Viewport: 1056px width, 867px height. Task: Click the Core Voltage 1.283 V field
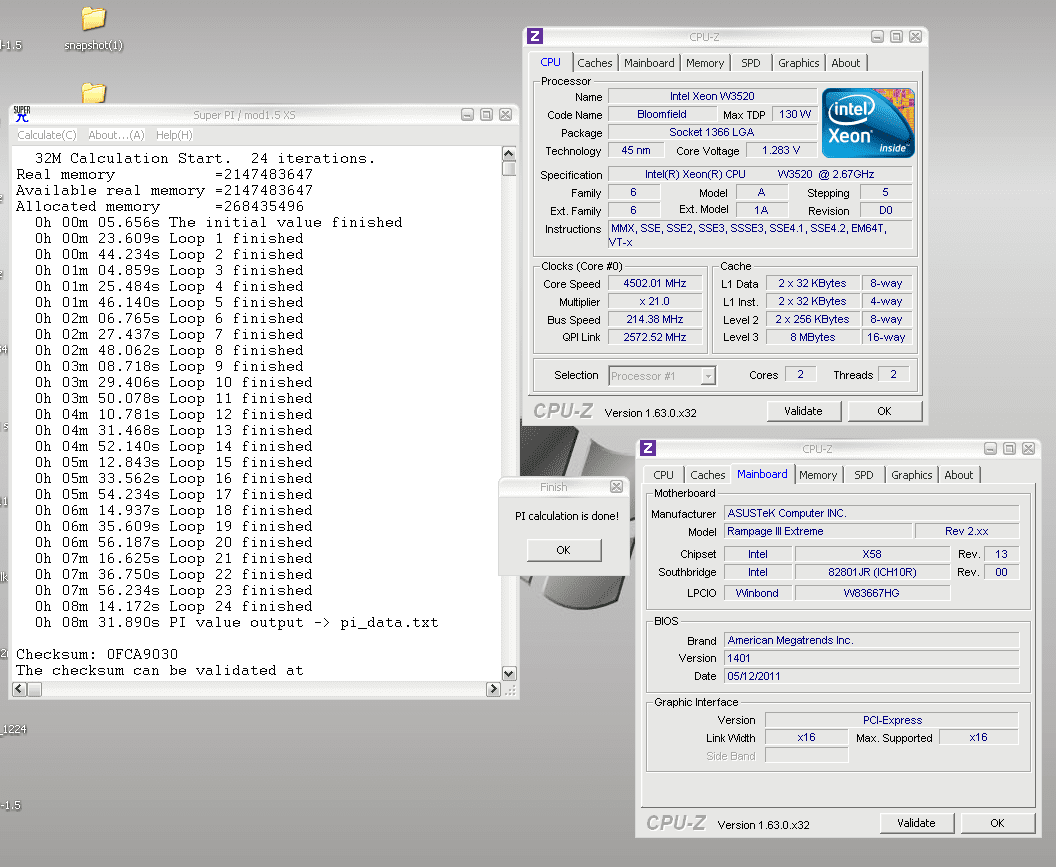pos(781,150)
